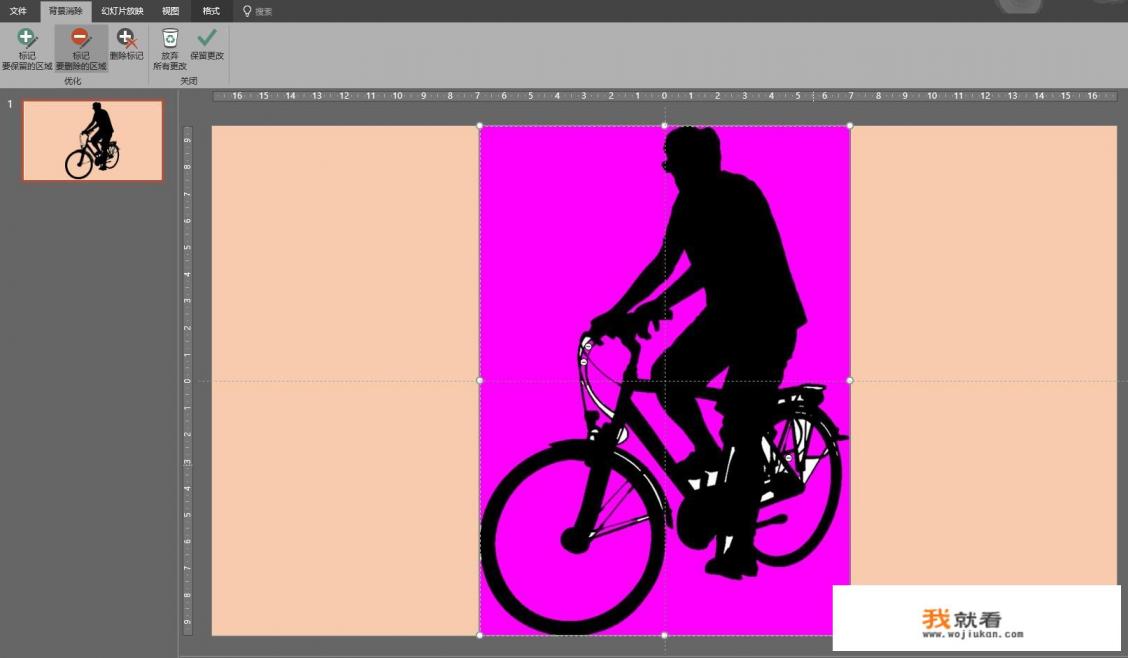Click the removal mark inside the rear wheel
The image size is (1128, 658).
[x=788, y=457]
